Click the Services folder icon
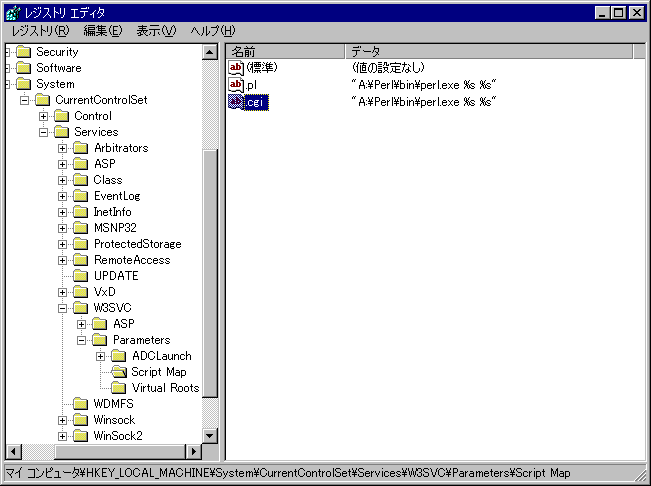Screen dimensions: 651x486 62,132
